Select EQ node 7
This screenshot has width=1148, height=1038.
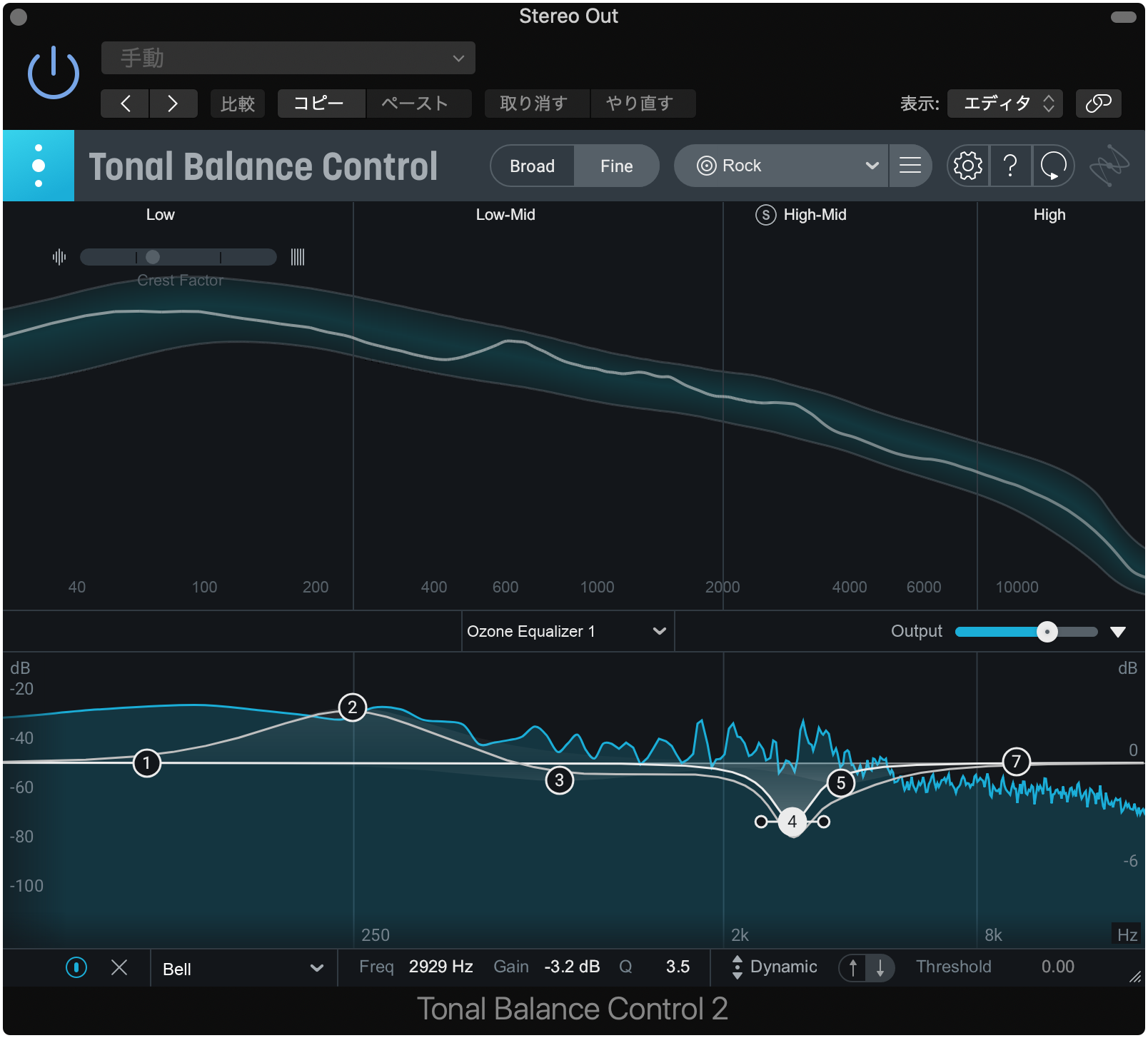[1017, 762]
